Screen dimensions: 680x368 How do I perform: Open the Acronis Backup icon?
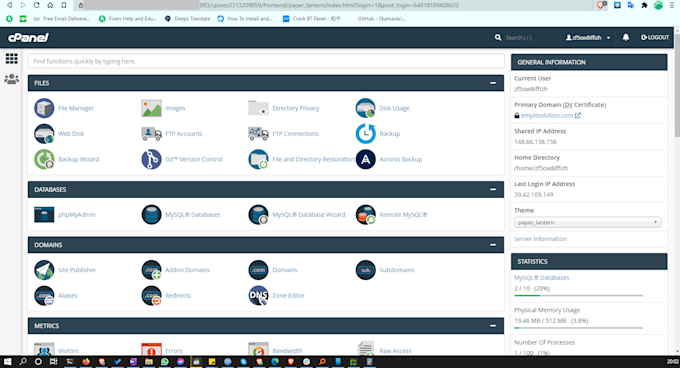pos(366,159)
